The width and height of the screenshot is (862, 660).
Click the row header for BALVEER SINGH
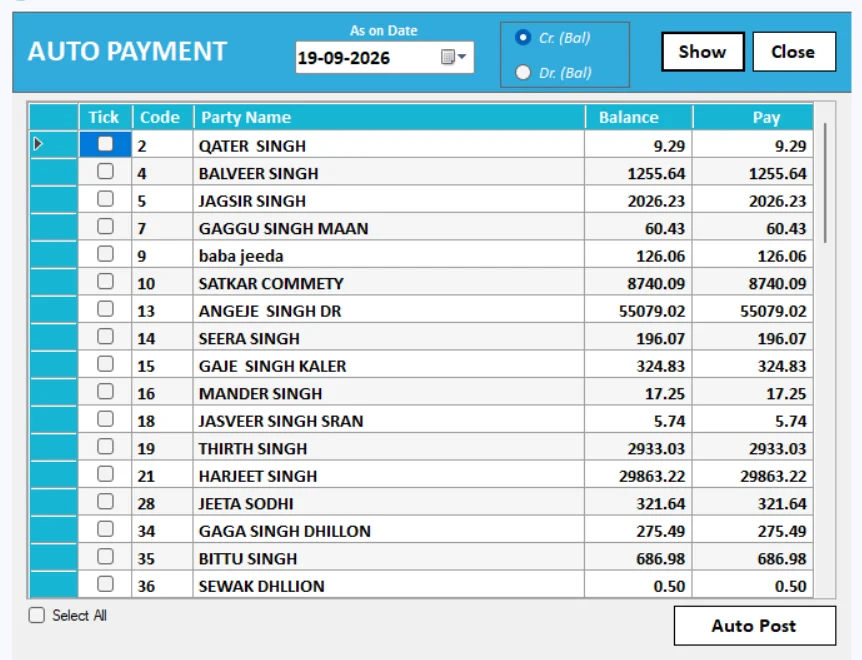(x=53, y=172)
